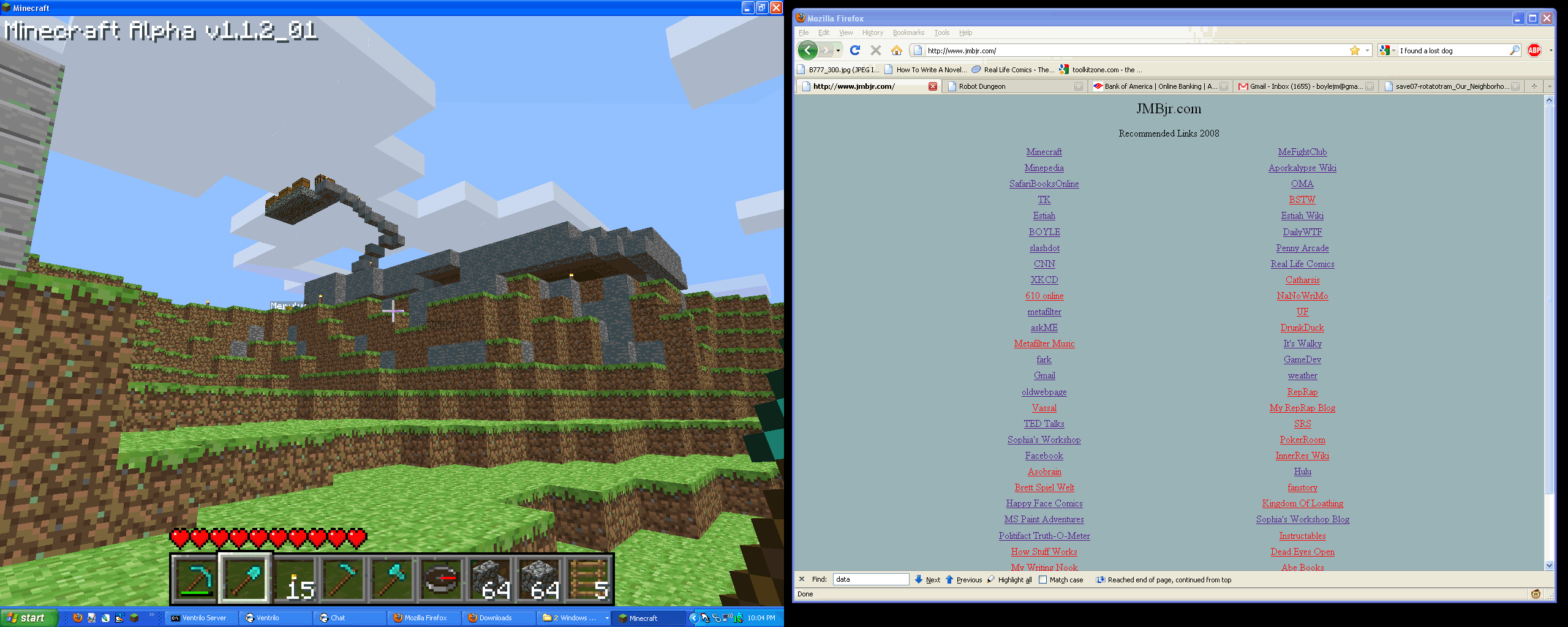Open the Bookmarks menu in Firefox
1568x627 pixels.
[x=908, y=32]
